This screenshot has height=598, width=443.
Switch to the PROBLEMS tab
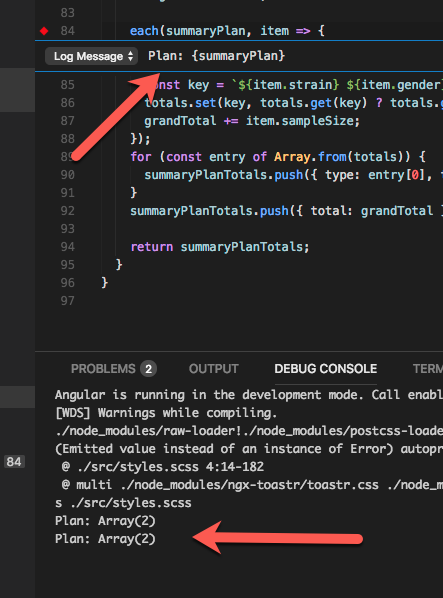(103, 369)
